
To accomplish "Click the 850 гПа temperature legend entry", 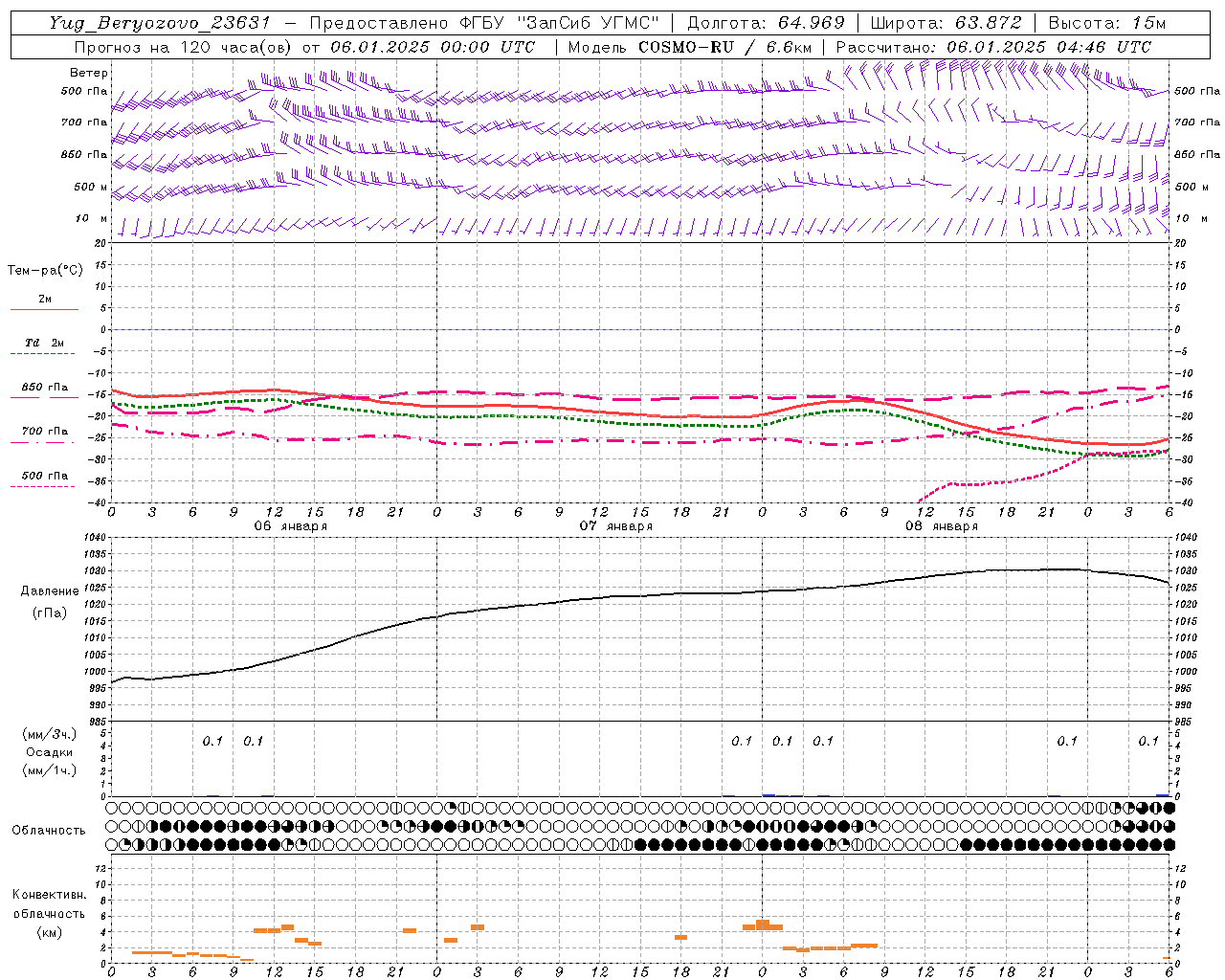I will (45, 388).
